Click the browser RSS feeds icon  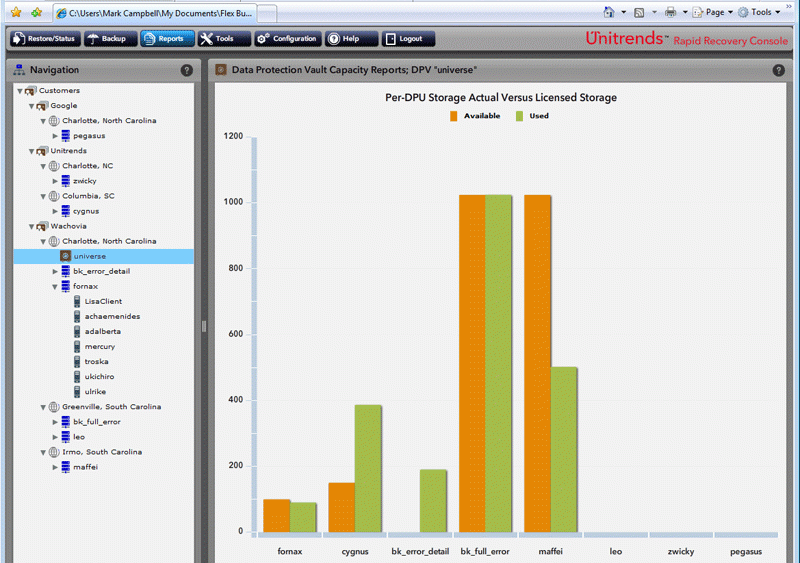639,13
